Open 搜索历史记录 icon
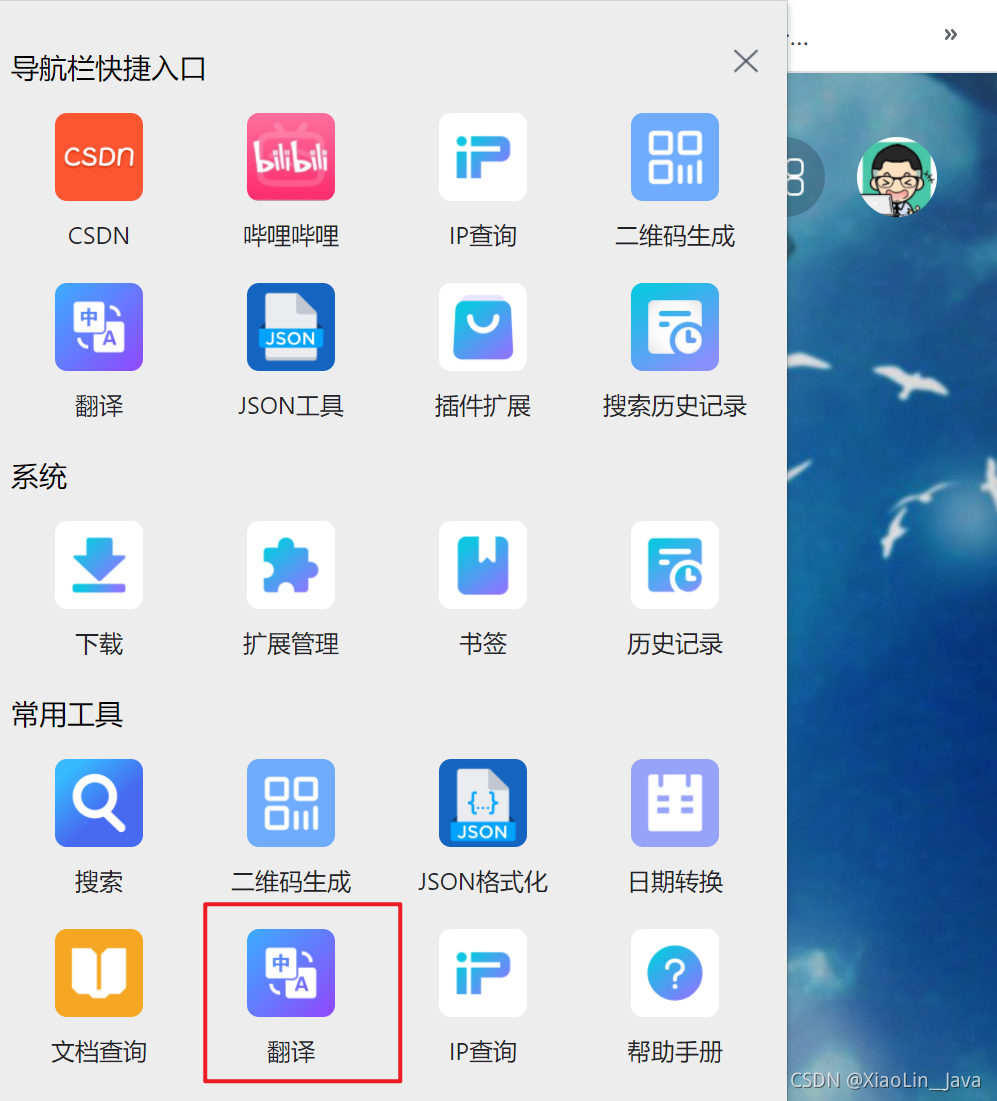Screen dimensions: 997x1101 675,327
